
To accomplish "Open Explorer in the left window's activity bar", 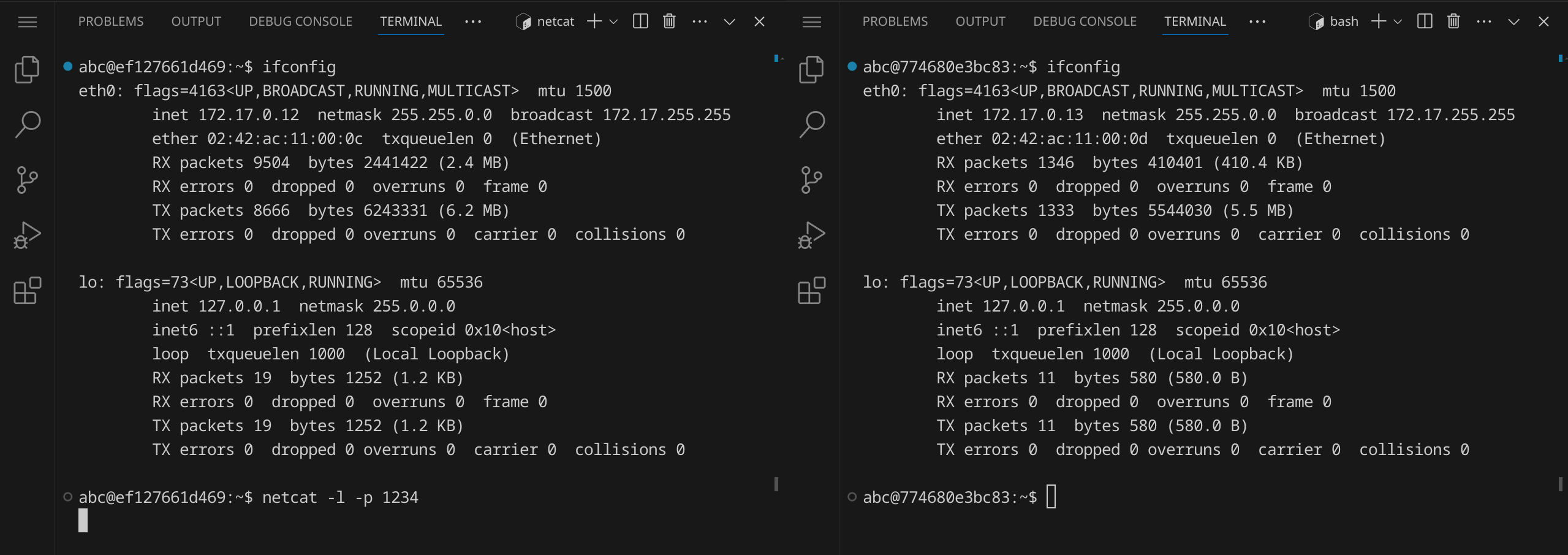I will click(27, 69).
